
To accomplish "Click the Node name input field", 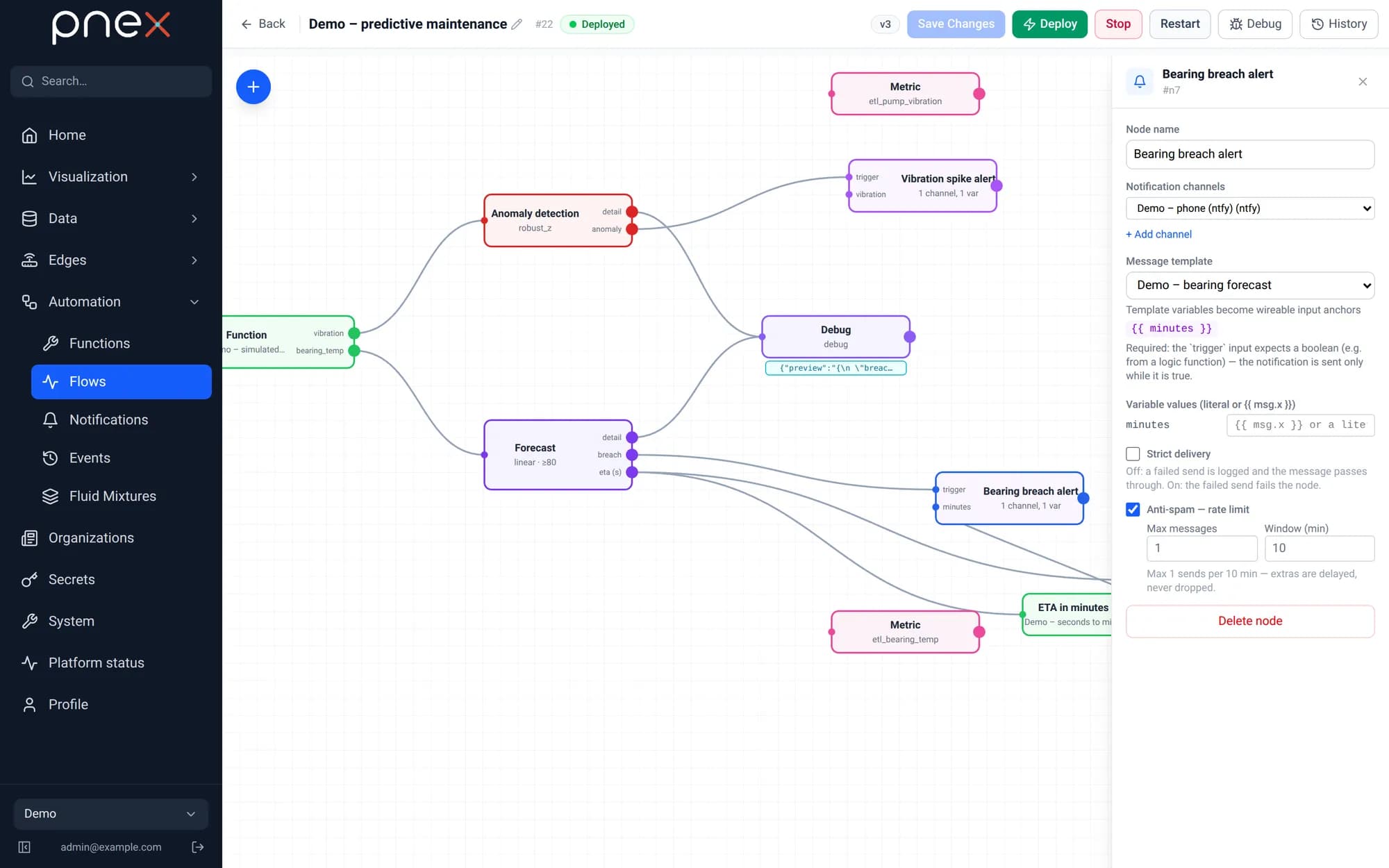I will tap(1249, 154).
